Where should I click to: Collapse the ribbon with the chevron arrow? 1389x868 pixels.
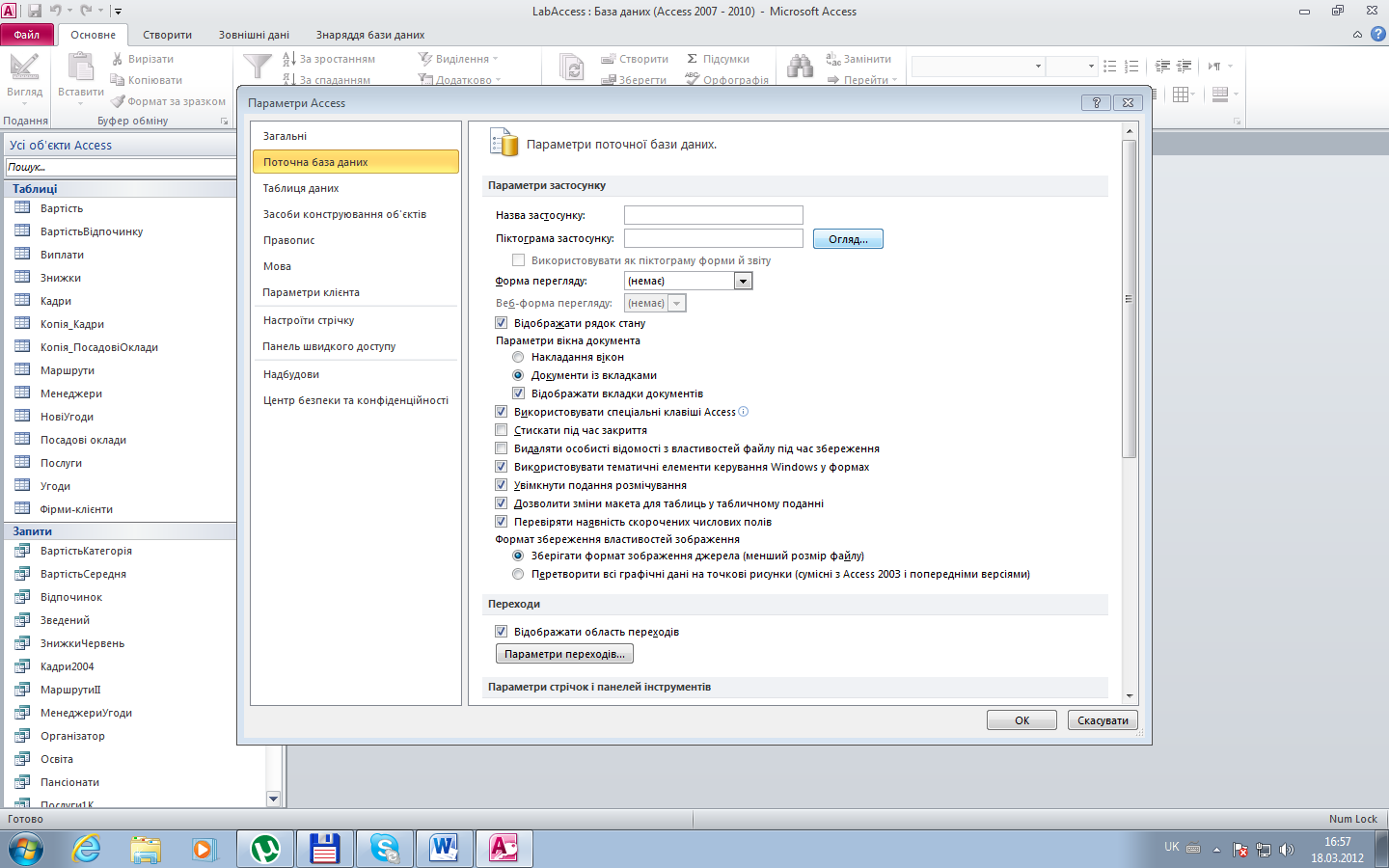click(x=1357, y=34)
